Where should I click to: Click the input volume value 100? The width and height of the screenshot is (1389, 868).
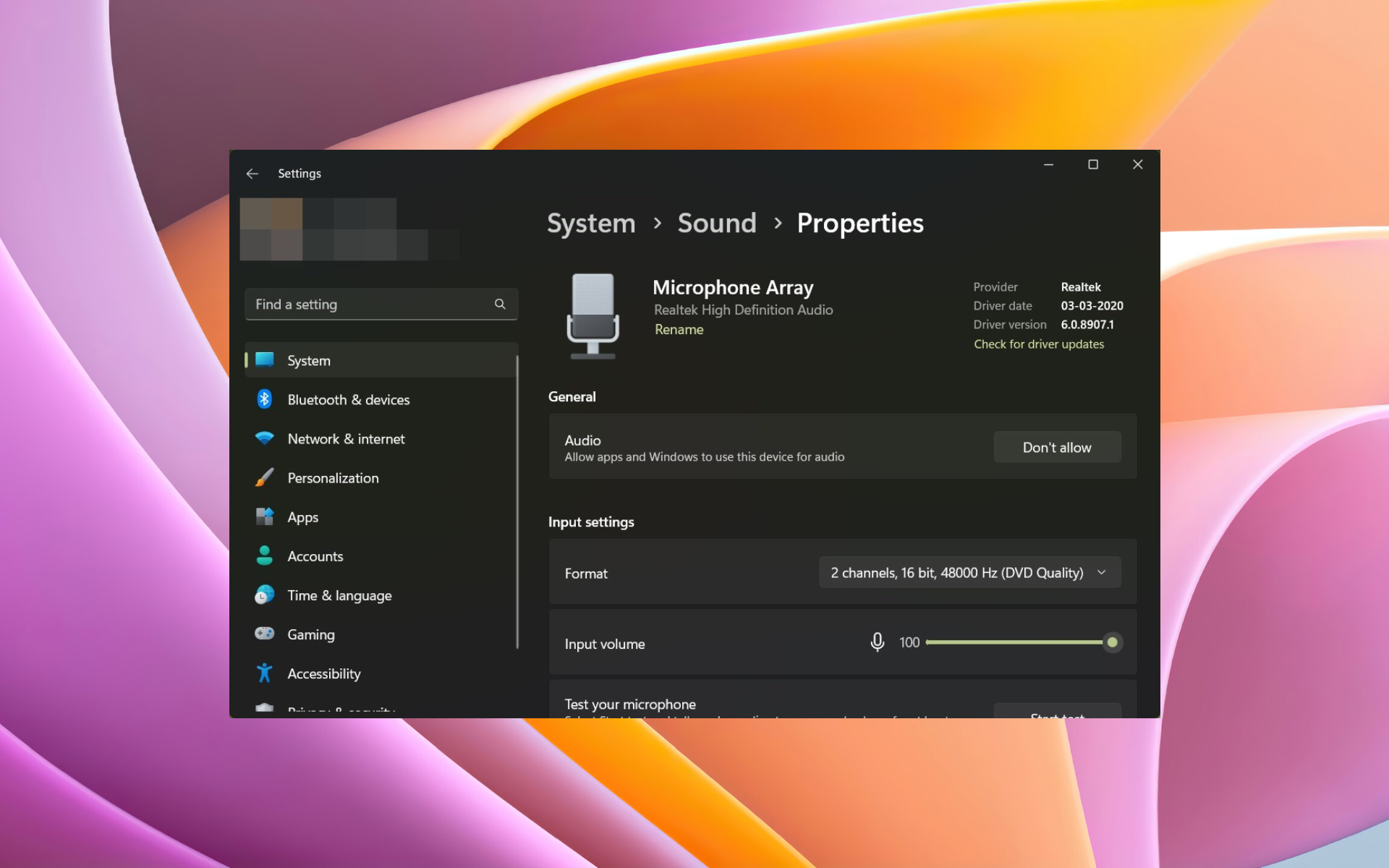coord(909,642)
